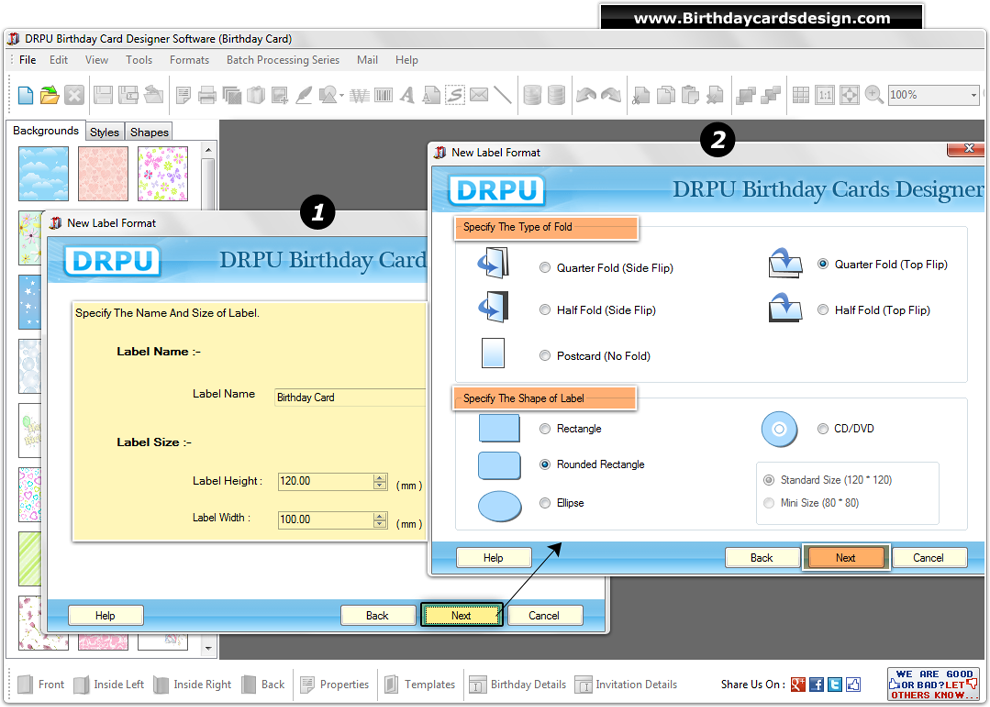The height and width of the screenshot is (707, 990).
Task: Open the Formats menu
Action: 189,60
